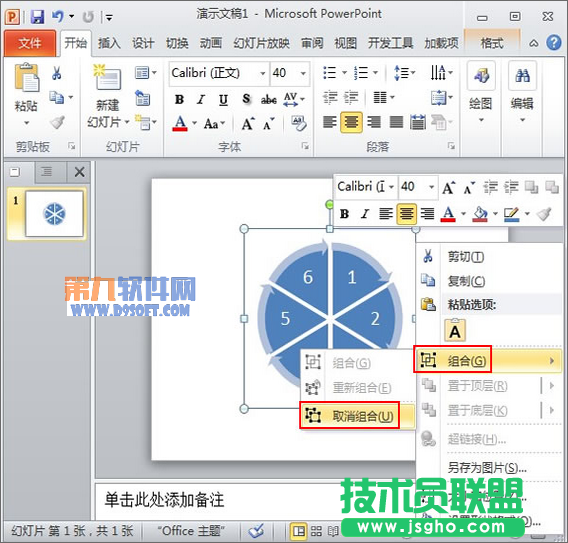Open mini toolbar font size dropdown

(x=431, y=187)
